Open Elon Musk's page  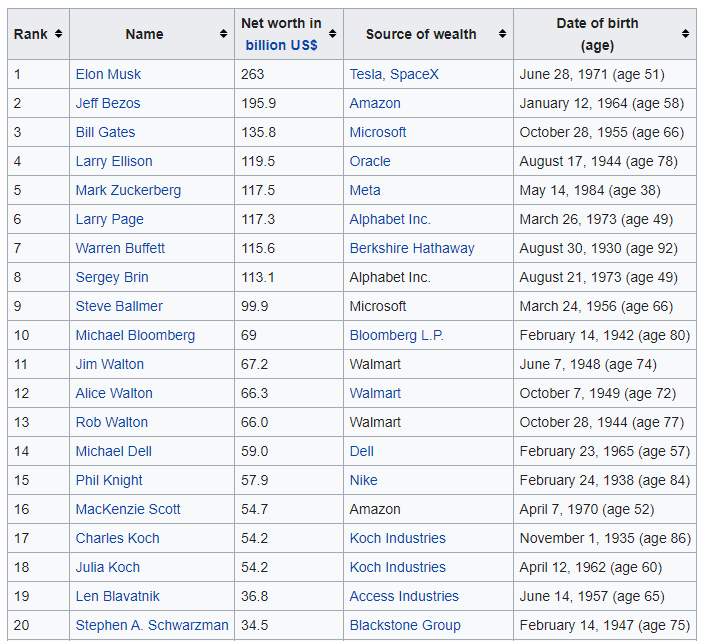point(108,74)
